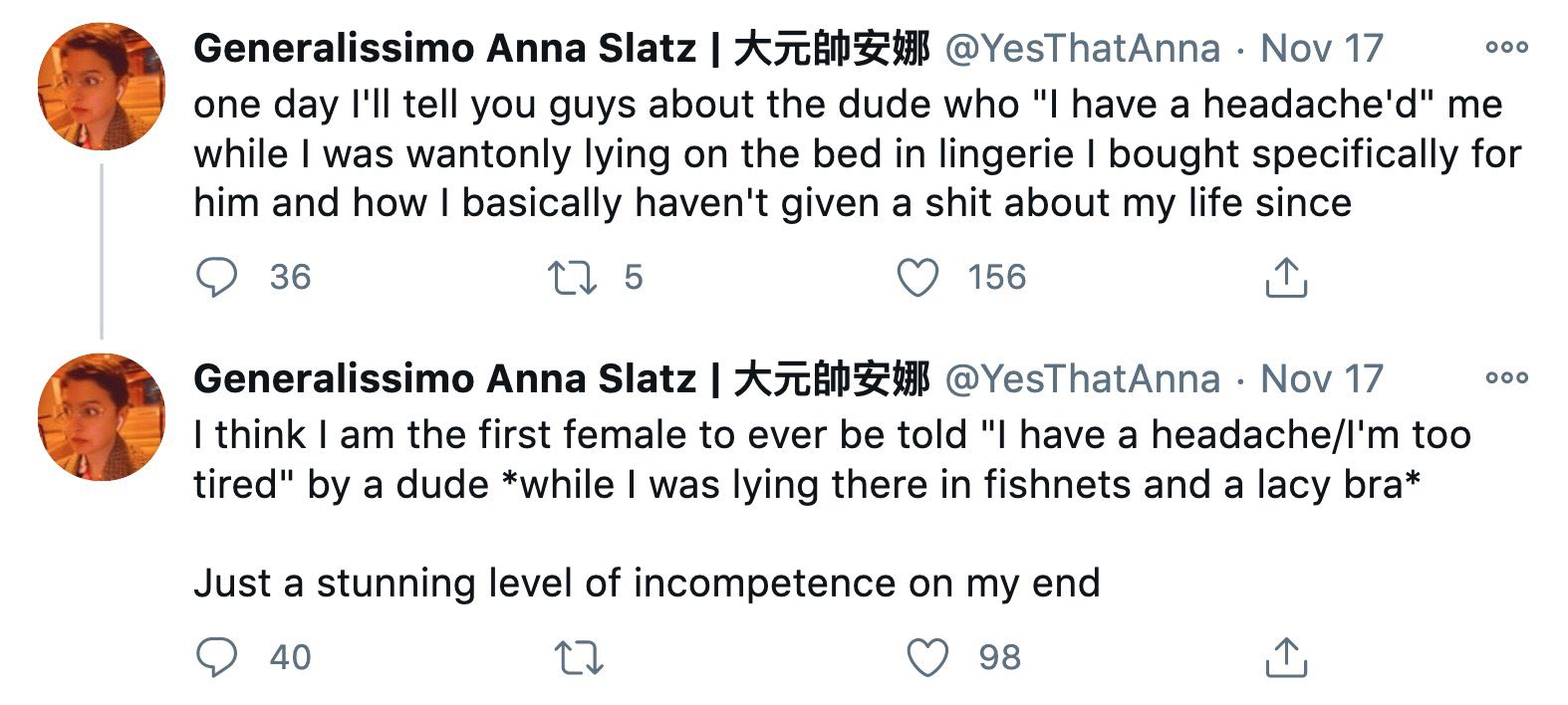Open @YesThatAnna handle on second tweet
The image size is (1568, 705).
pyautogui.click(x=1082, y=378)
